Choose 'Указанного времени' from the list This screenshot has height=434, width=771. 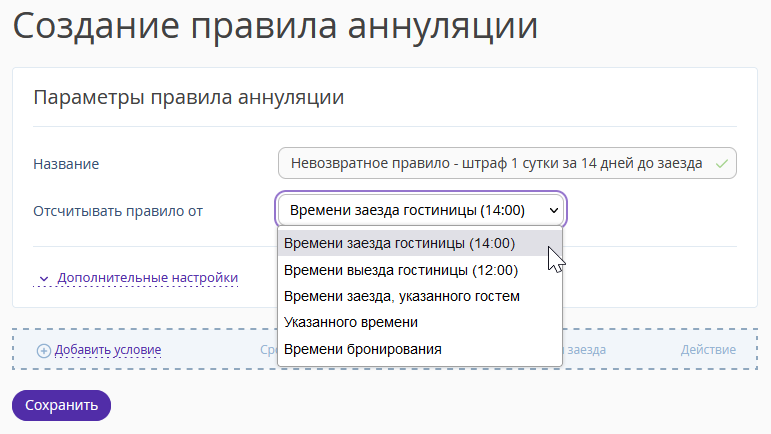420,322
